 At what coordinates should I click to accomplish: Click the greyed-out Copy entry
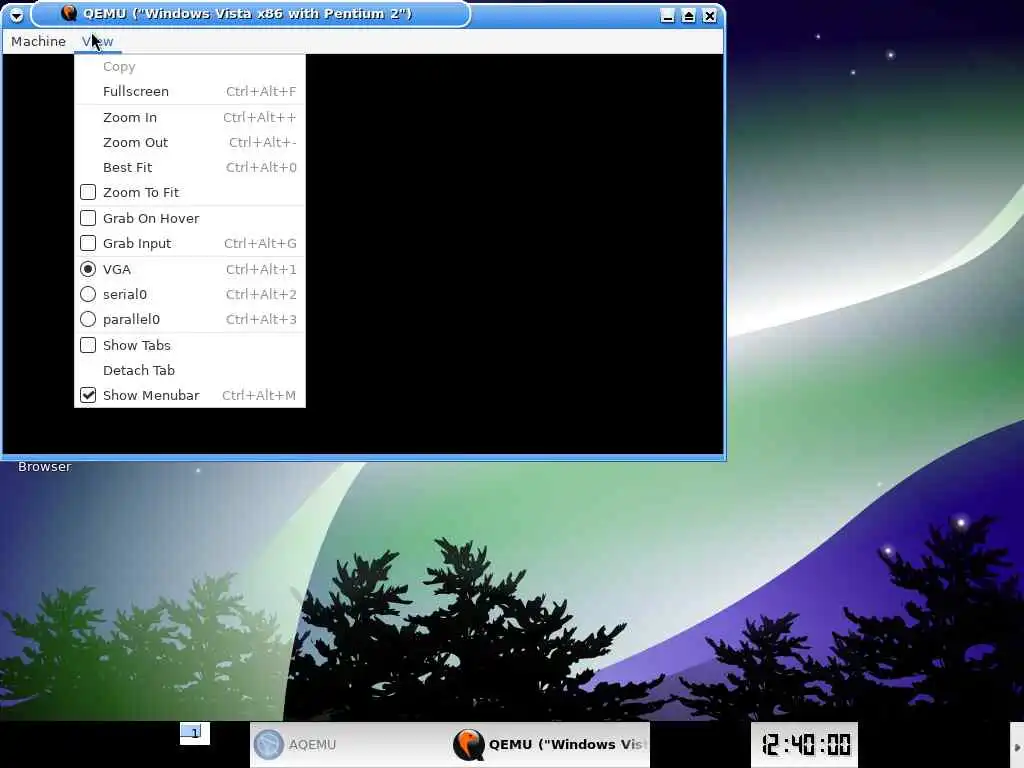click(189, 67)
